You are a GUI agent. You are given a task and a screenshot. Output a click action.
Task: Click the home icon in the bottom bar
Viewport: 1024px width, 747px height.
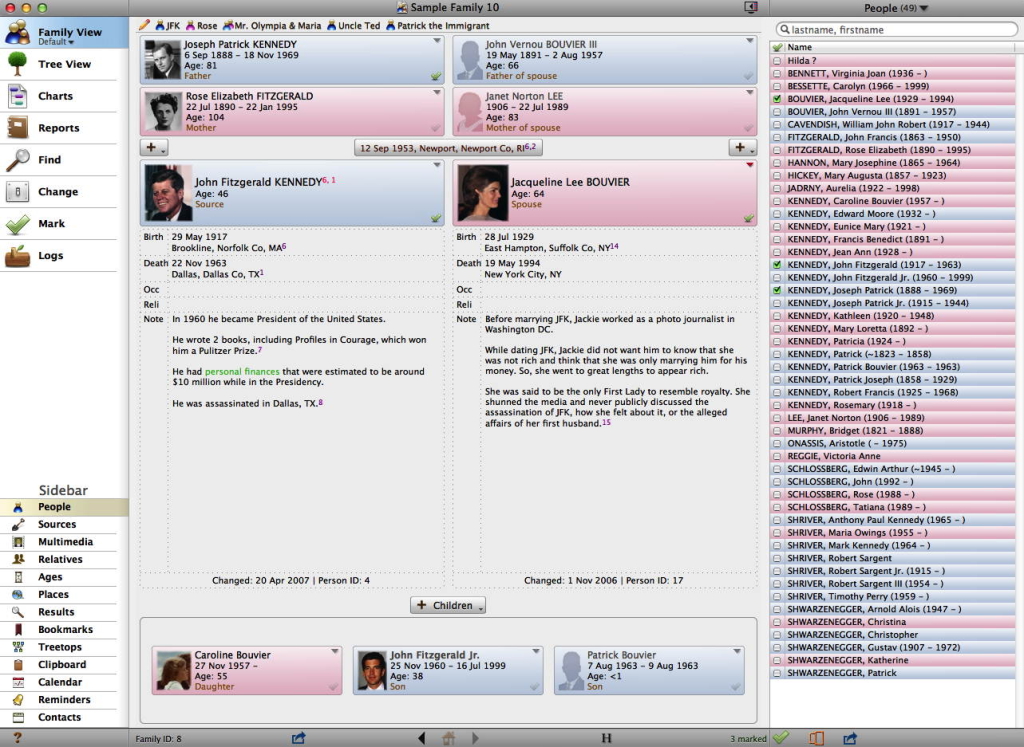pyautogui.click(x=448, y=736)
